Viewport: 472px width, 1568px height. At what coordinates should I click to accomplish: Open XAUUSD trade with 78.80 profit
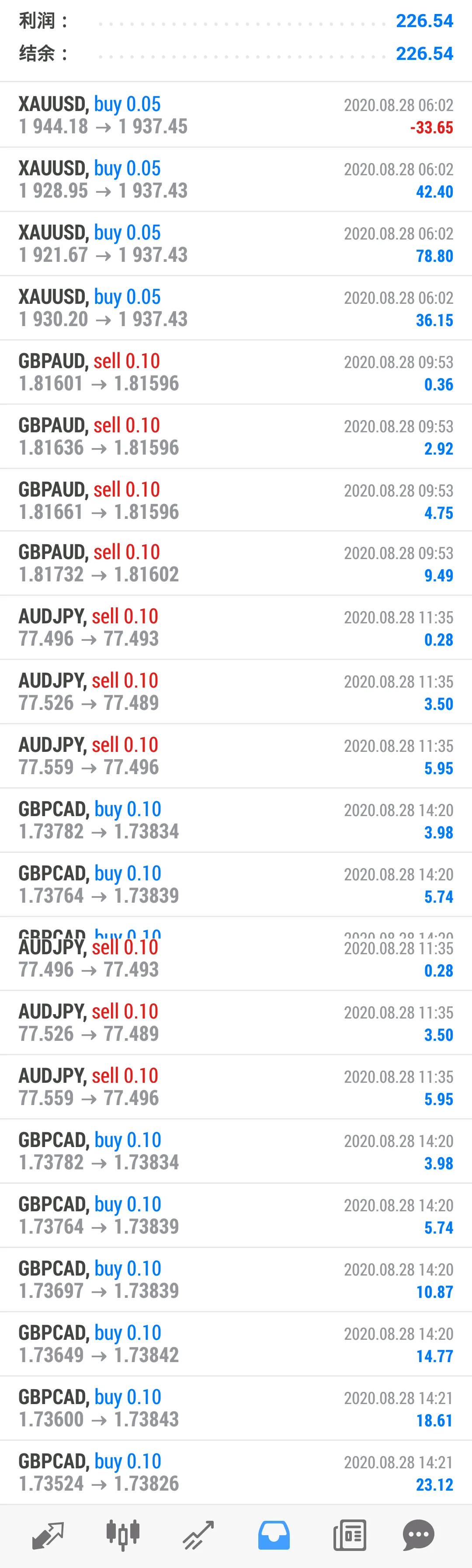coord(236,243)
